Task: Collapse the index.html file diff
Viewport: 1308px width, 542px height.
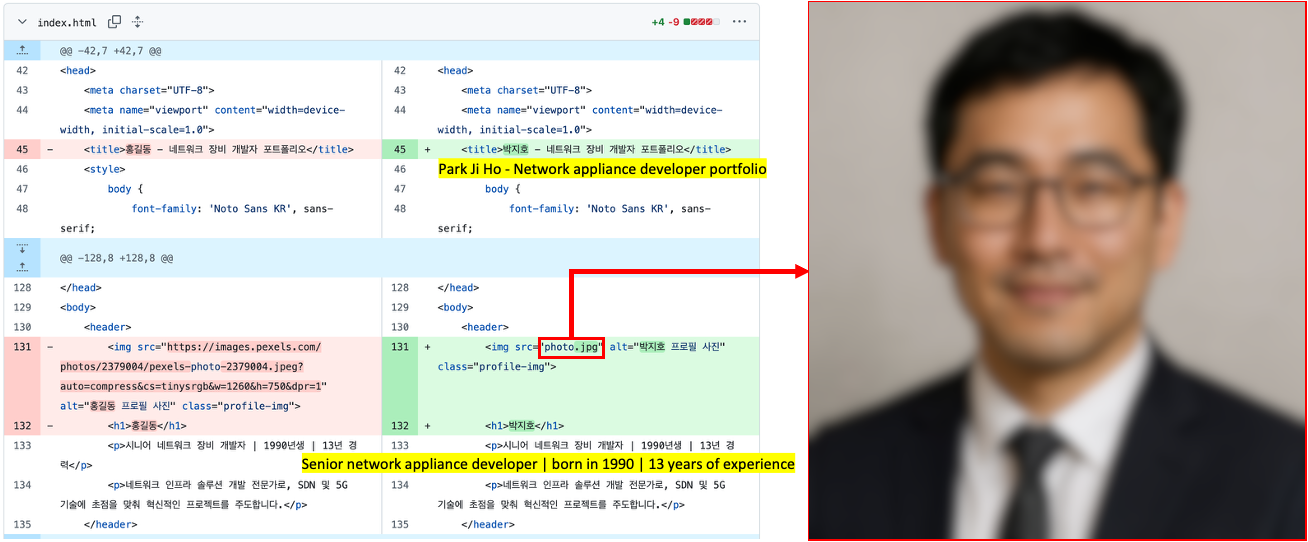Action: 22,22
